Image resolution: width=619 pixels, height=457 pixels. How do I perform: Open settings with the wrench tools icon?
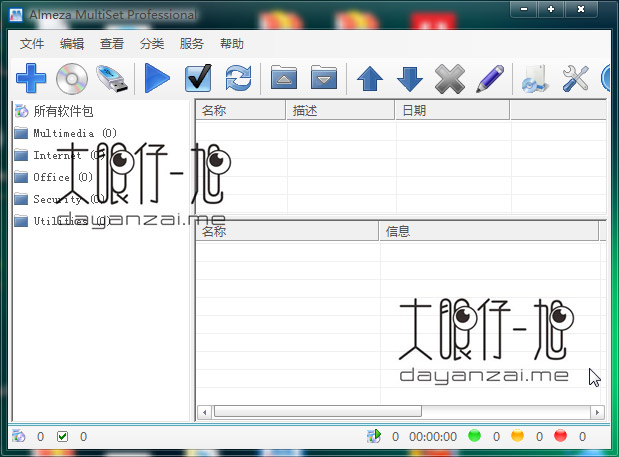pyautogui.click(x=575, y=78)
